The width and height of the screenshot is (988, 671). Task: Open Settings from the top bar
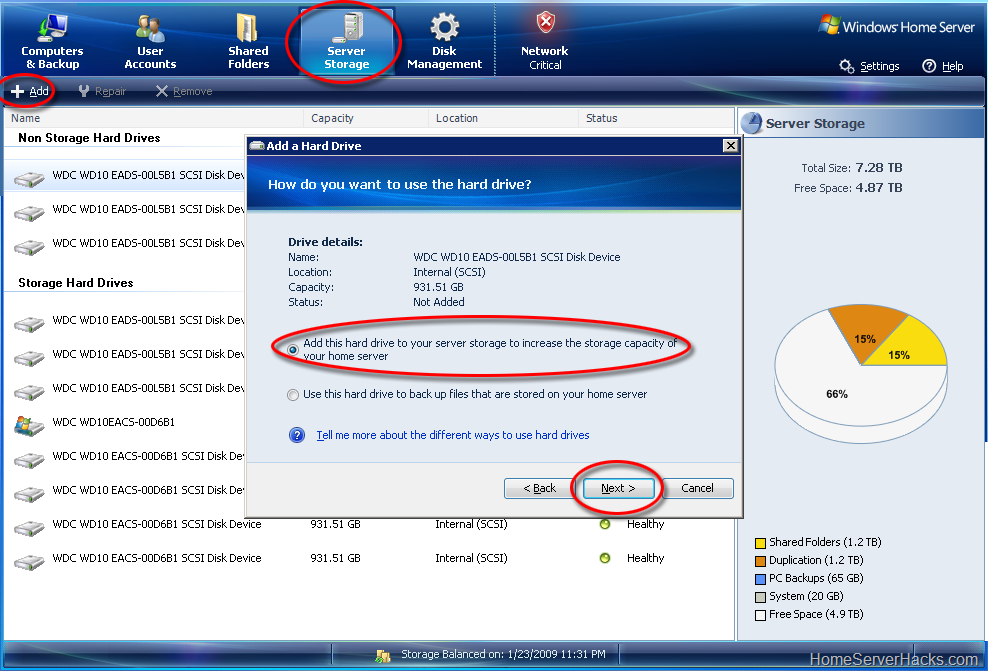pos(870,66)
